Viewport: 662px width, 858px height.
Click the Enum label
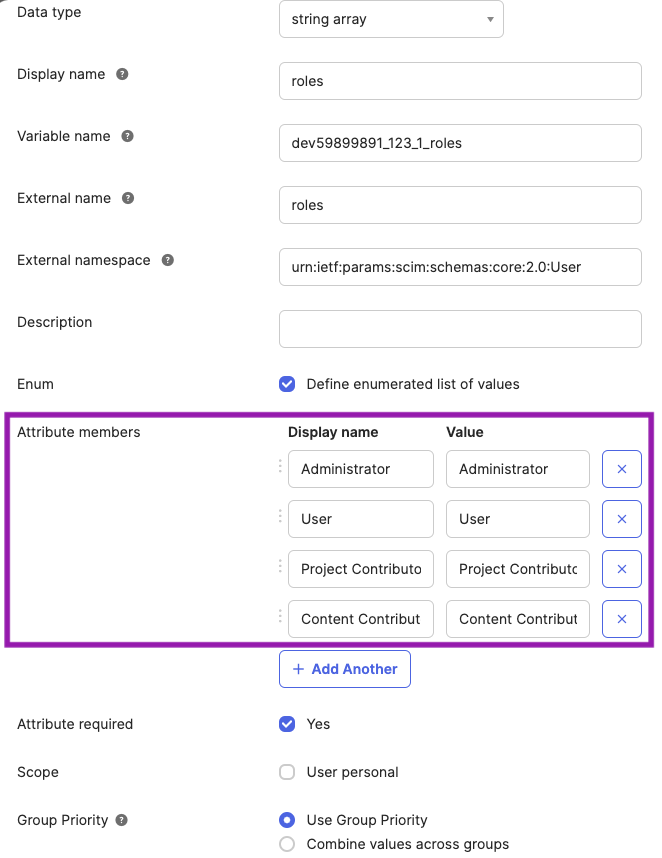pyautogui.click(x=35, y=384)
